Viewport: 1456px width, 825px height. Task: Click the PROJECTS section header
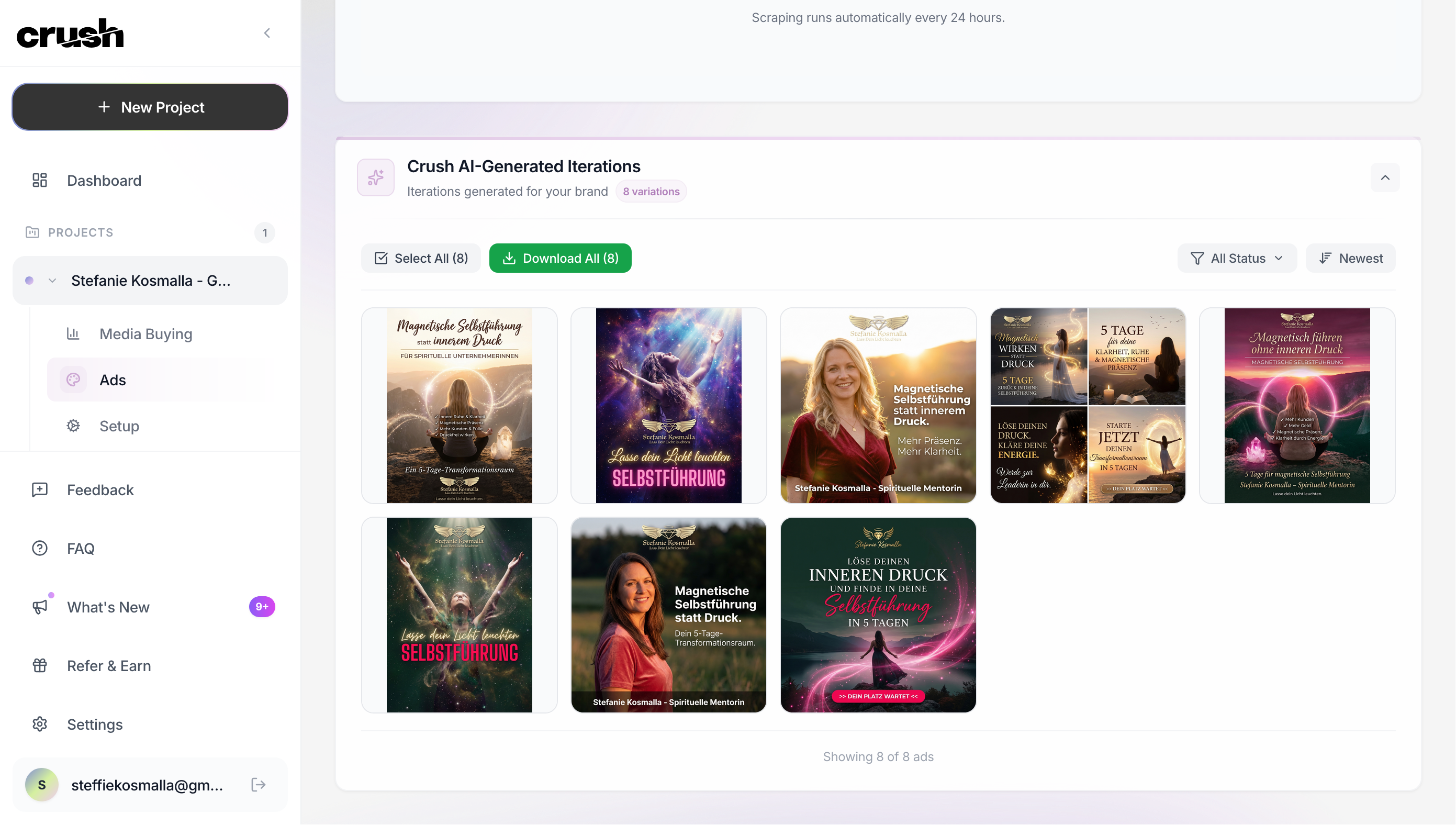81,232
